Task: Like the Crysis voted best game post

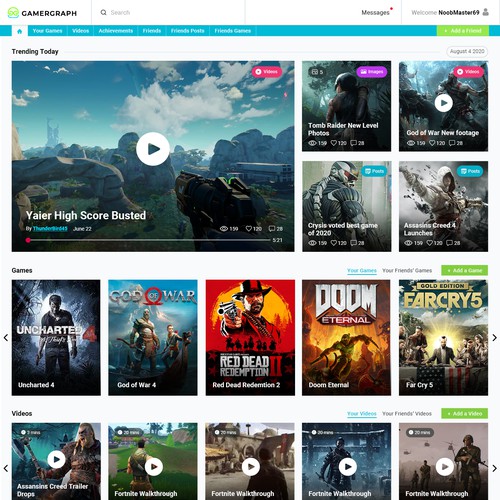Action: point(334,243)
